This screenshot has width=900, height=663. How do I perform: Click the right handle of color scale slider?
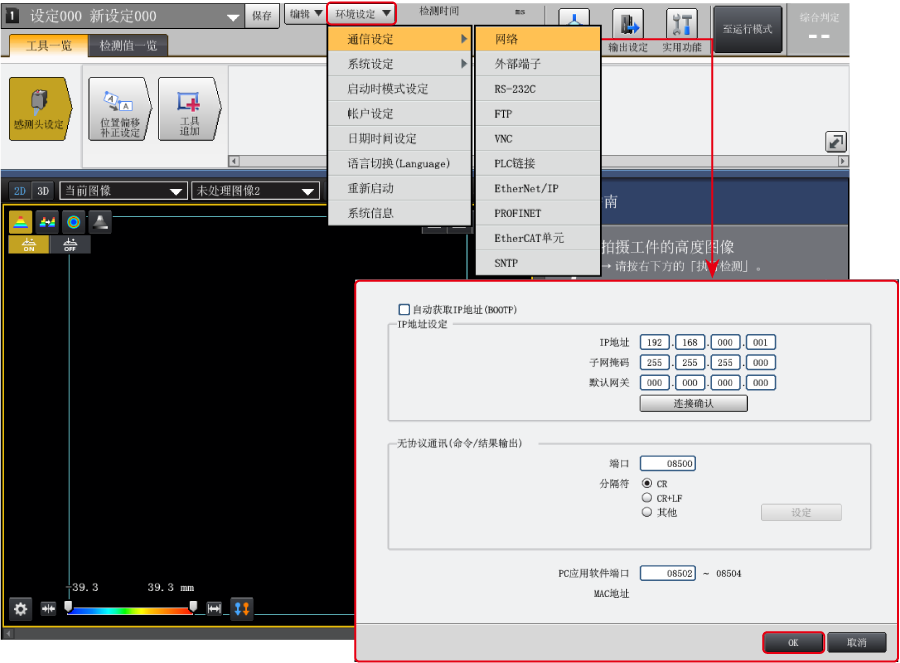[x=193, y=607]
